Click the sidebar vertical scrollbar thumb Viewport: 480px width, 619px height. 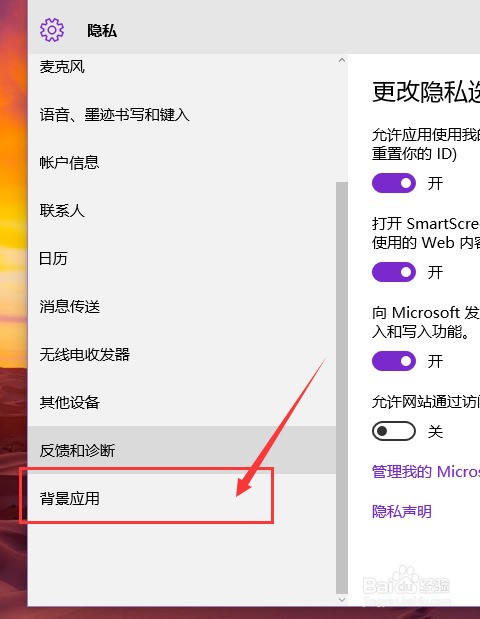(342, 388)
